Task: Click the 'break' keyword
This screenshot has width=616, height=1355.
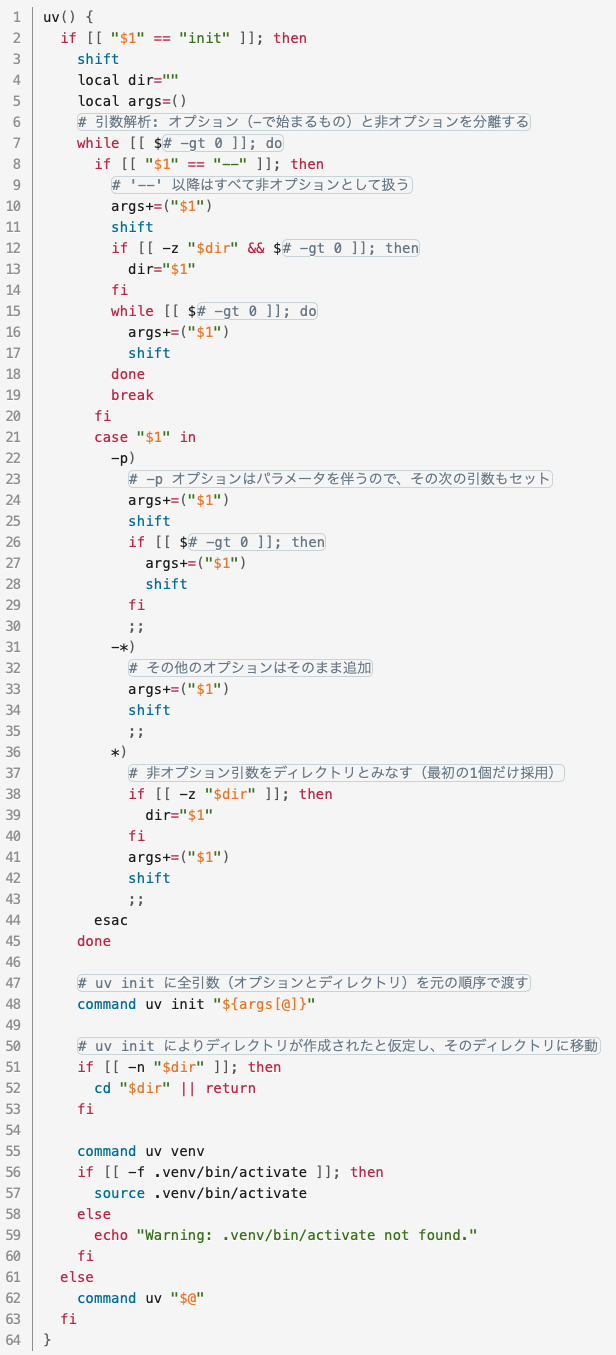Action: [132, 395]
